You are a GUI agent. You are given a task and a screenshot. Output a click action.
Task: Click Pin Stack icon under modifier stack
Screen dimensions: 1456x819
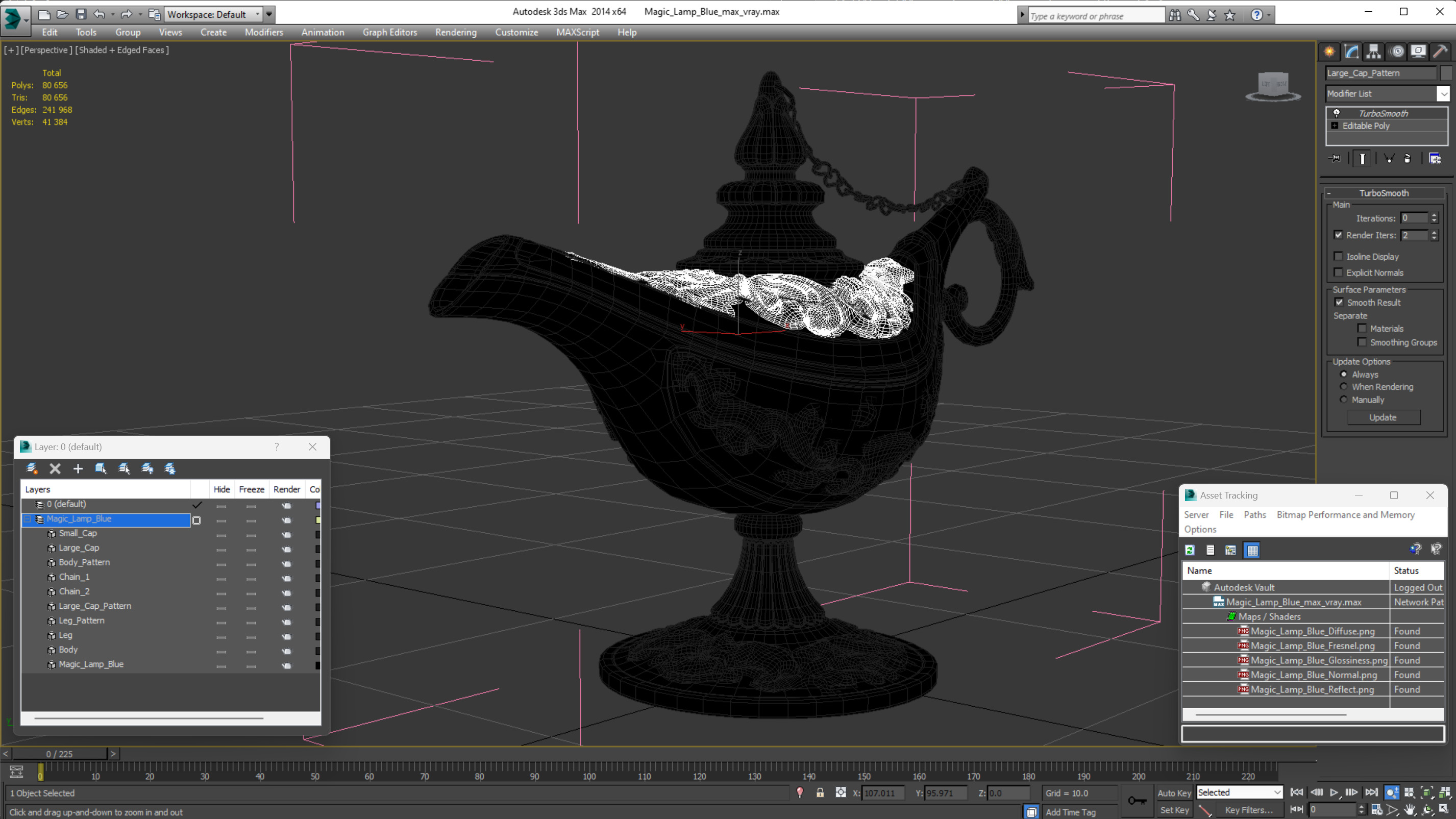point(1335,159)
